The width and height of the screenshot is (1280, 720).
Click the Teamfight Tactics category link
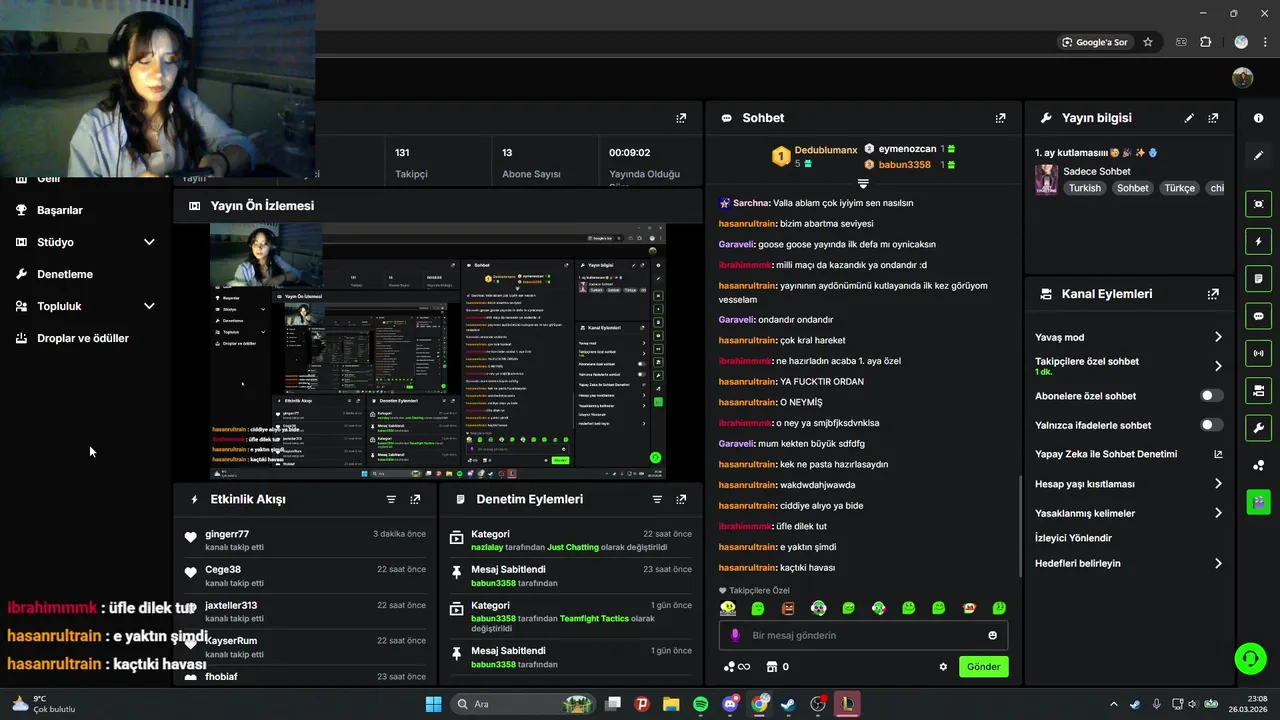[x=594, y=619]
